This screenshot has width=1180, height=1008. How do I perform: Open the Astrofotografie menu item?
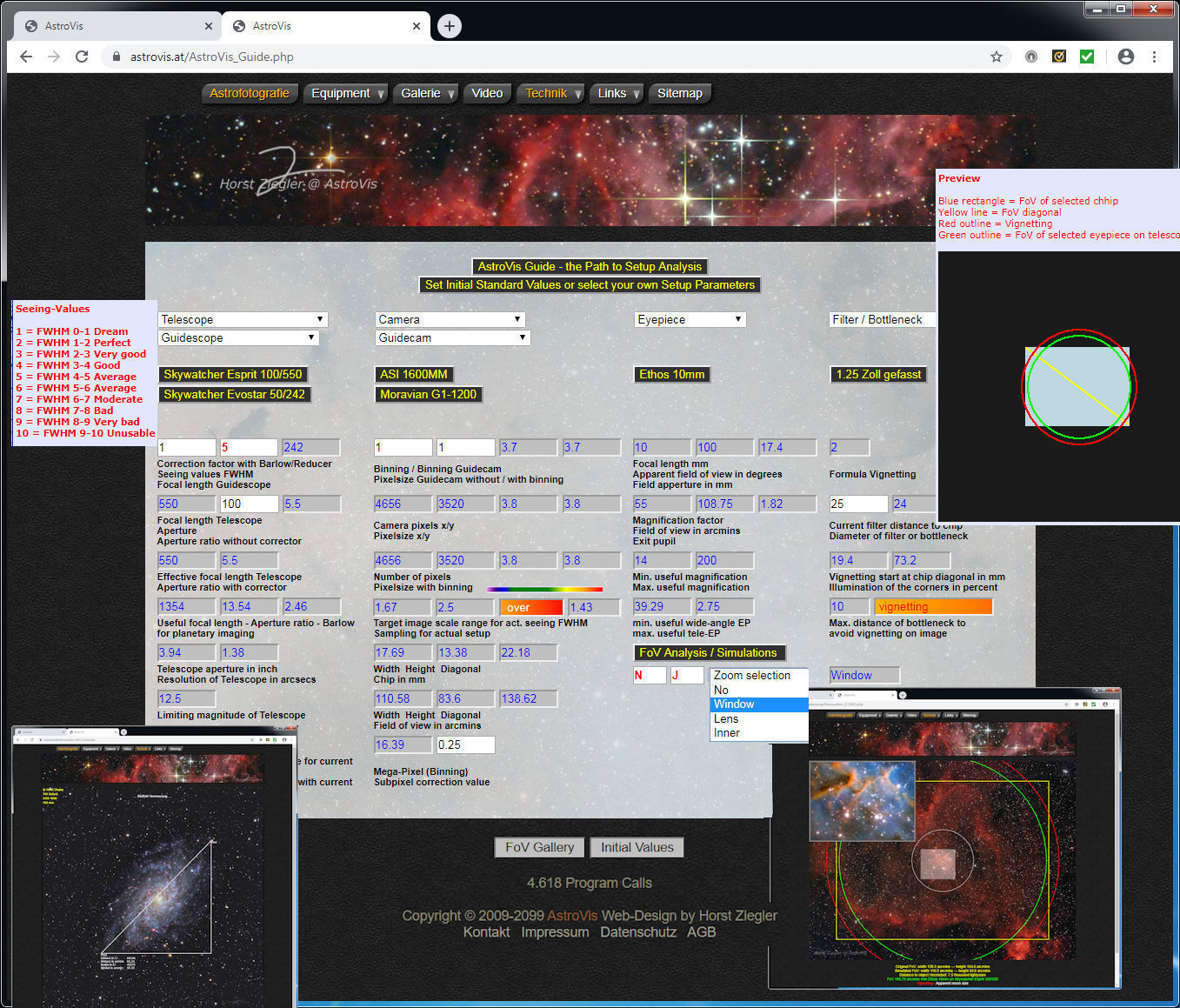point(250,93)
